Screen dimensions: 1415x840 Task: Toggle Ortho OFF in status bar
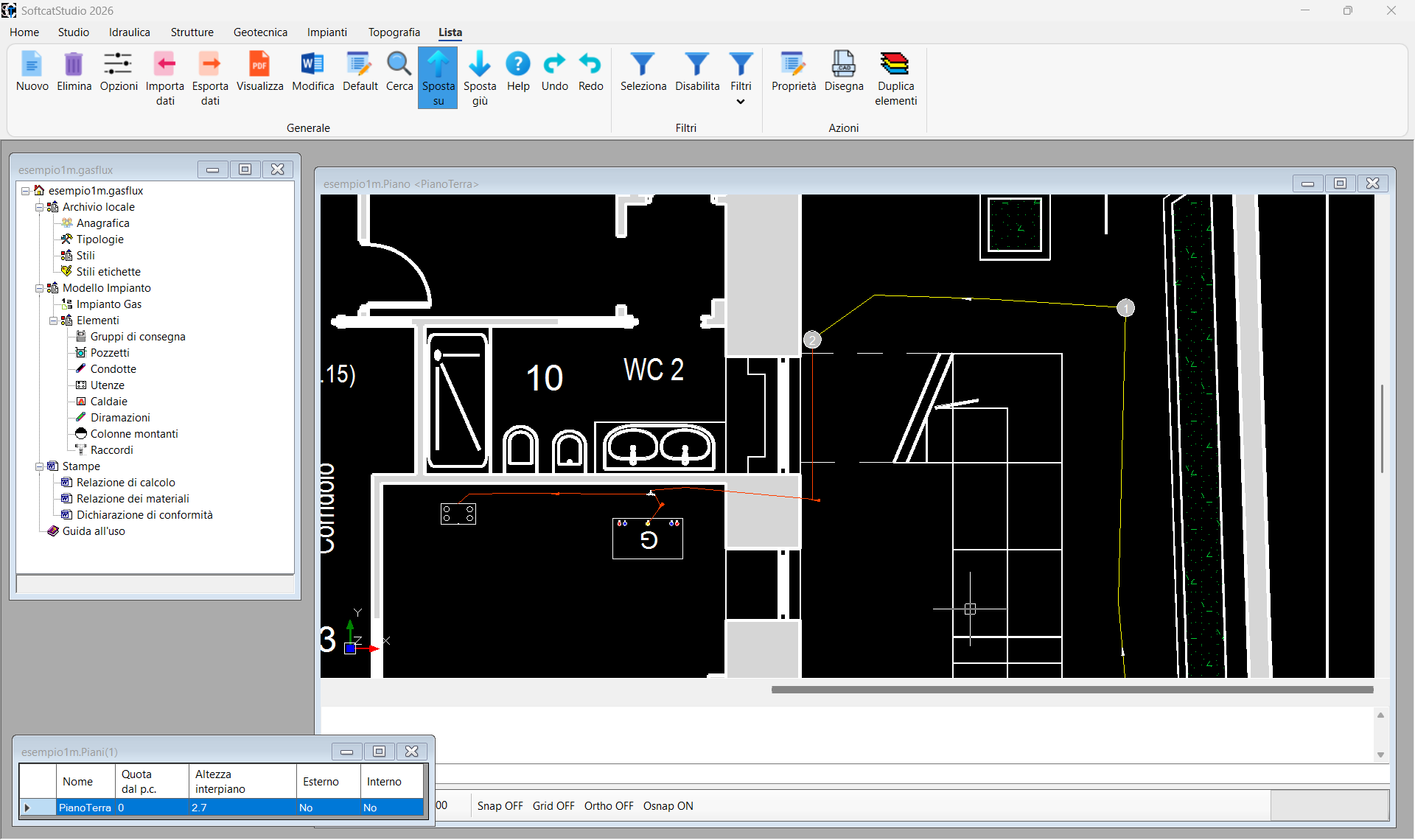pos(609,806)
